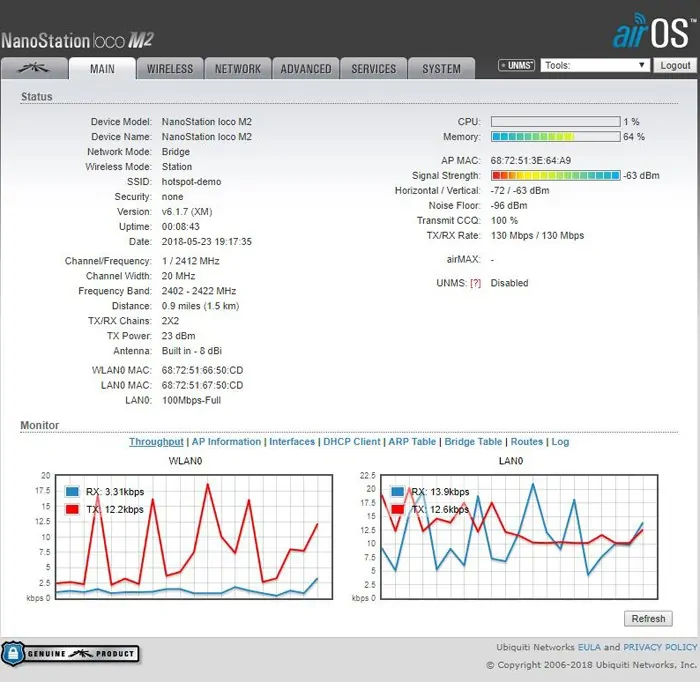View the ARP Table link

pos(412,442)
